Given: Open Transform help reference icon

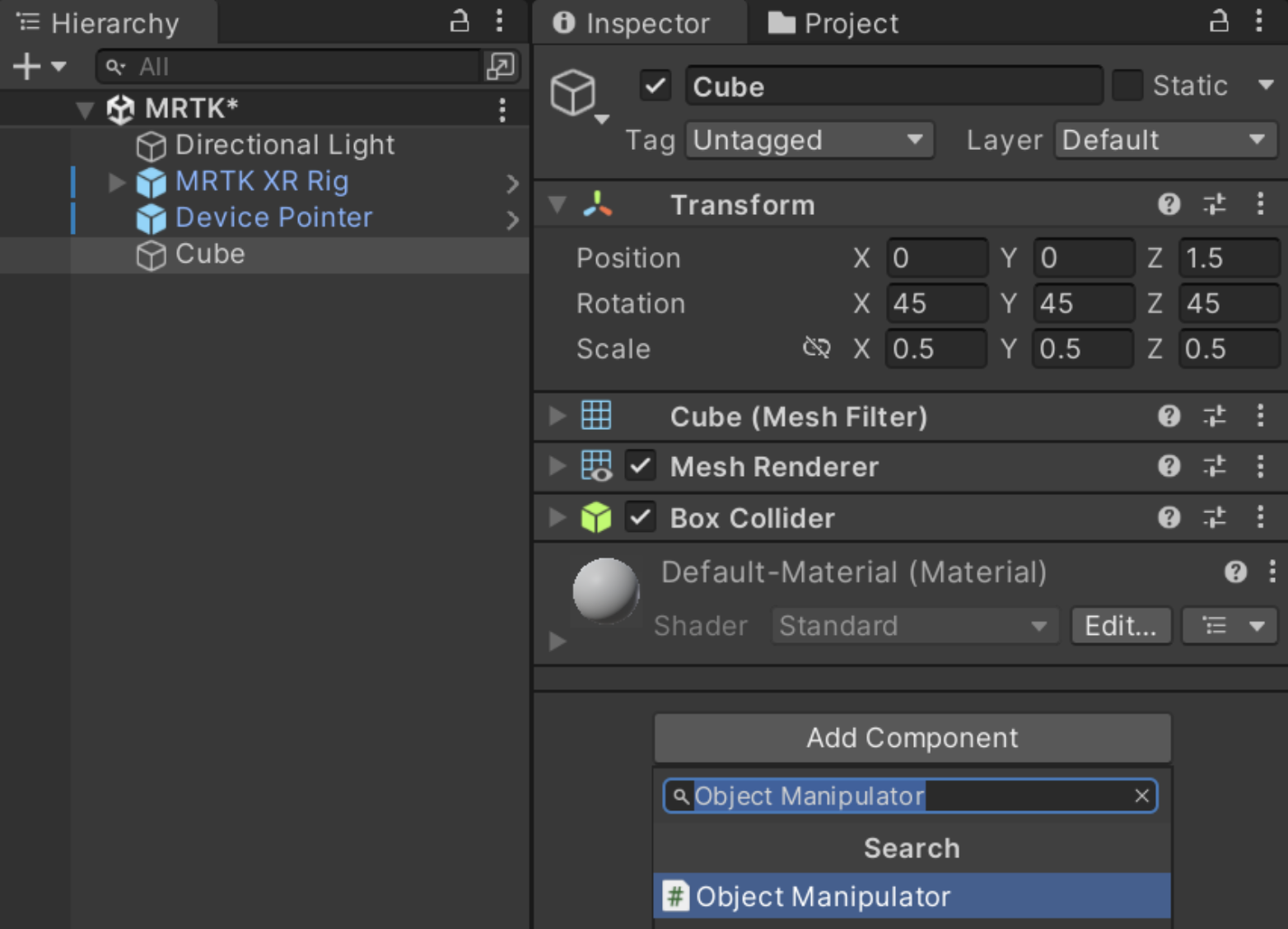Looking at the screenshot, I should click(x=1169, y=204).
